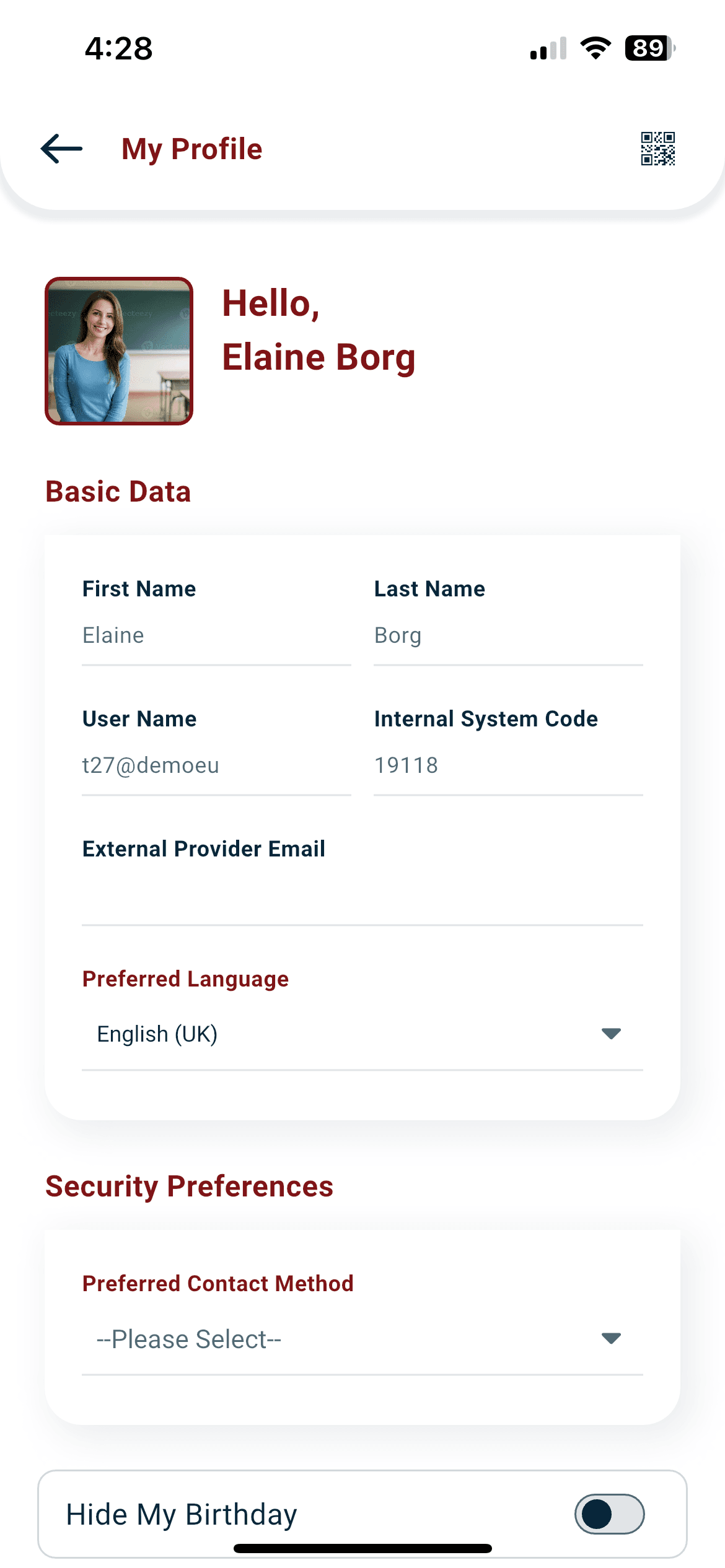This screenshot has height=1568, width=725.
Task: Click the First Name field showing Elaine
Action: point(216,636)
